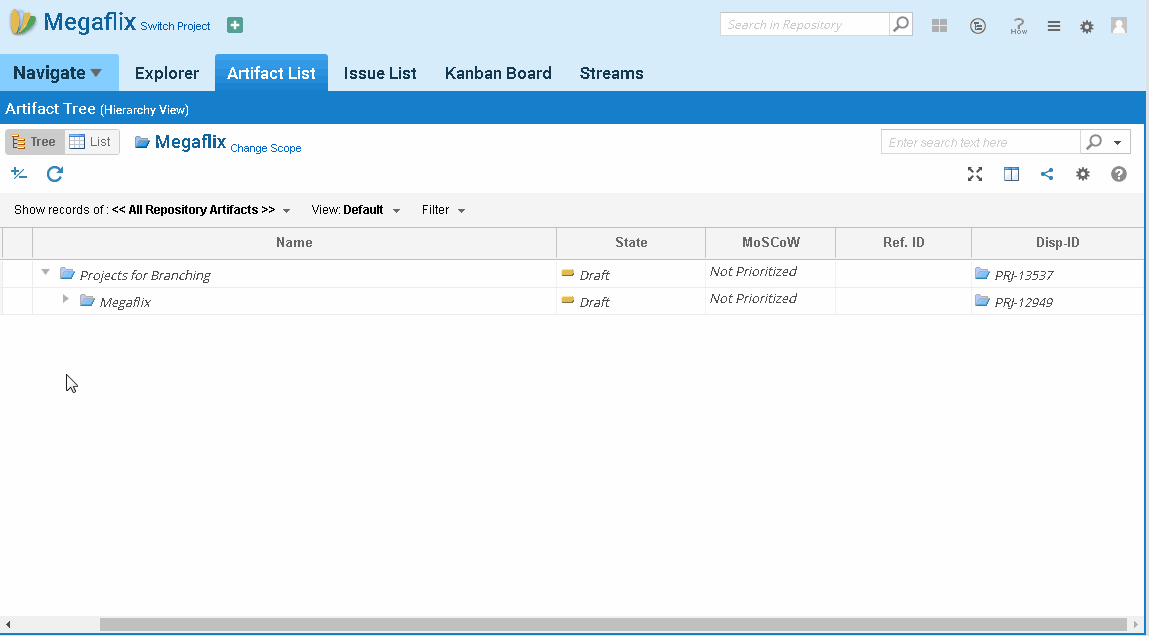Click the circular list icon in header

point(978,26)
